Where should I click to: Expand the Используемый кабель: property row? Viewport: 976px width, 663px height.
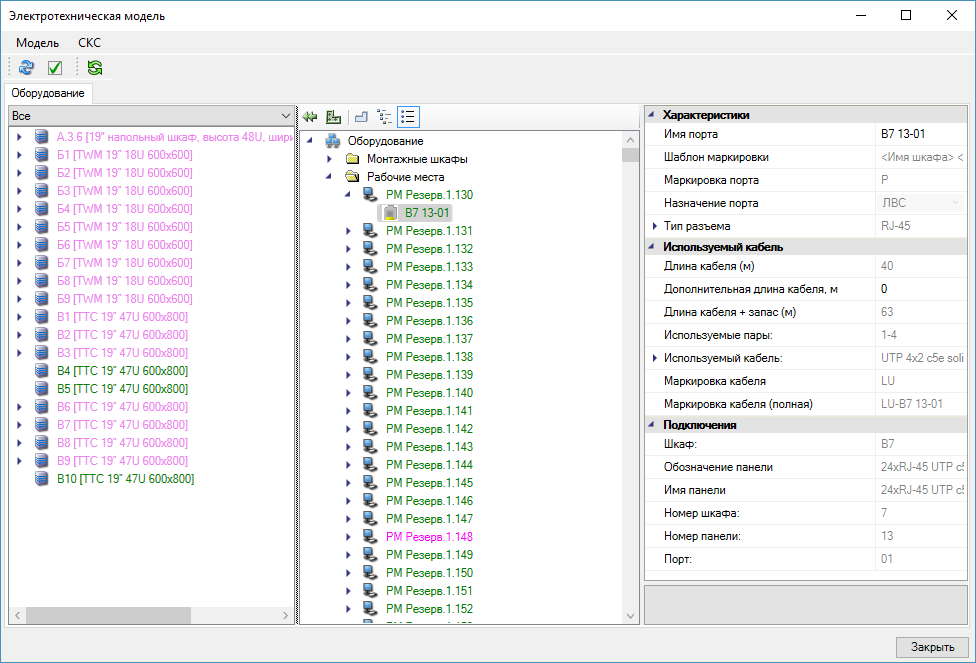click(x=654, y=358)
